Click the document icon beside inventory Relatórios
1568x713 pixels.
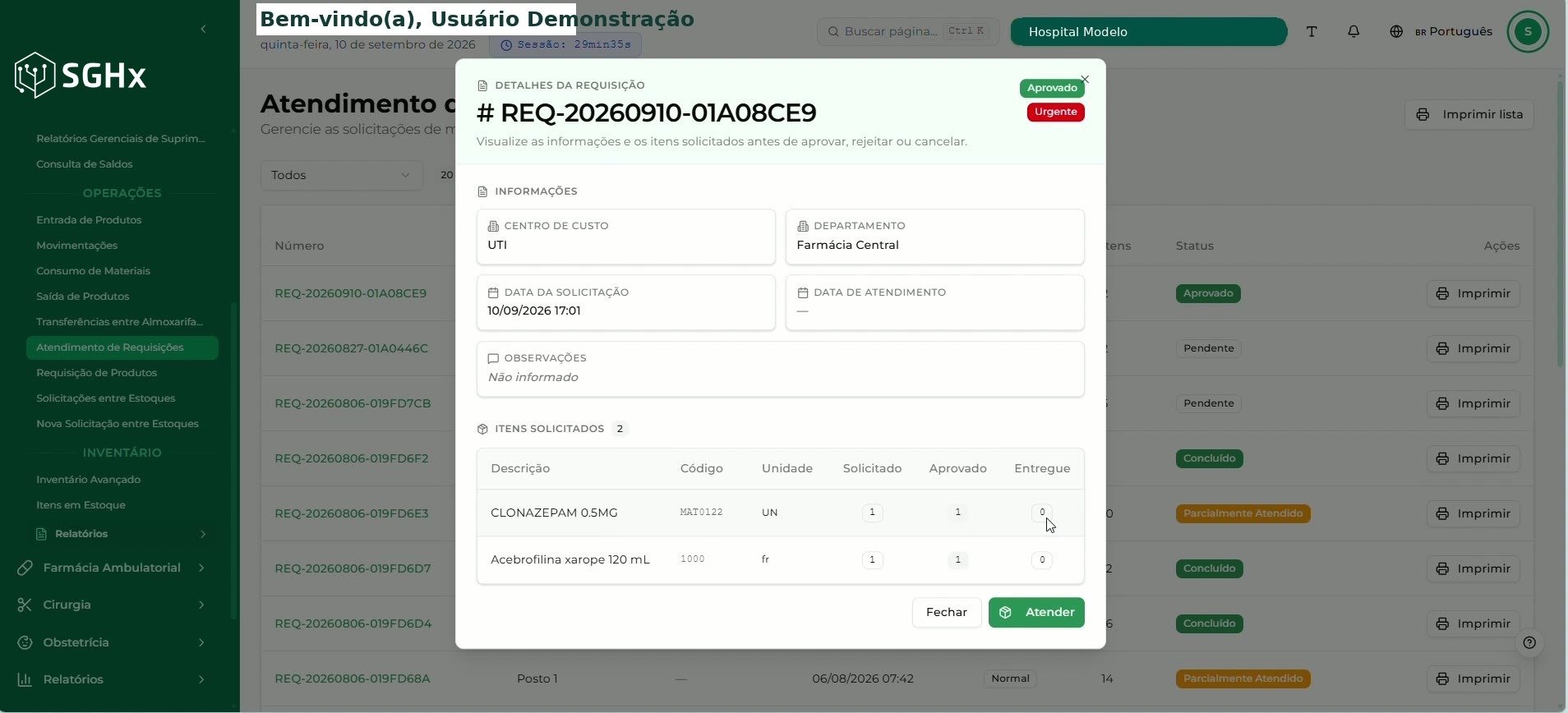(x=41, y=534)
